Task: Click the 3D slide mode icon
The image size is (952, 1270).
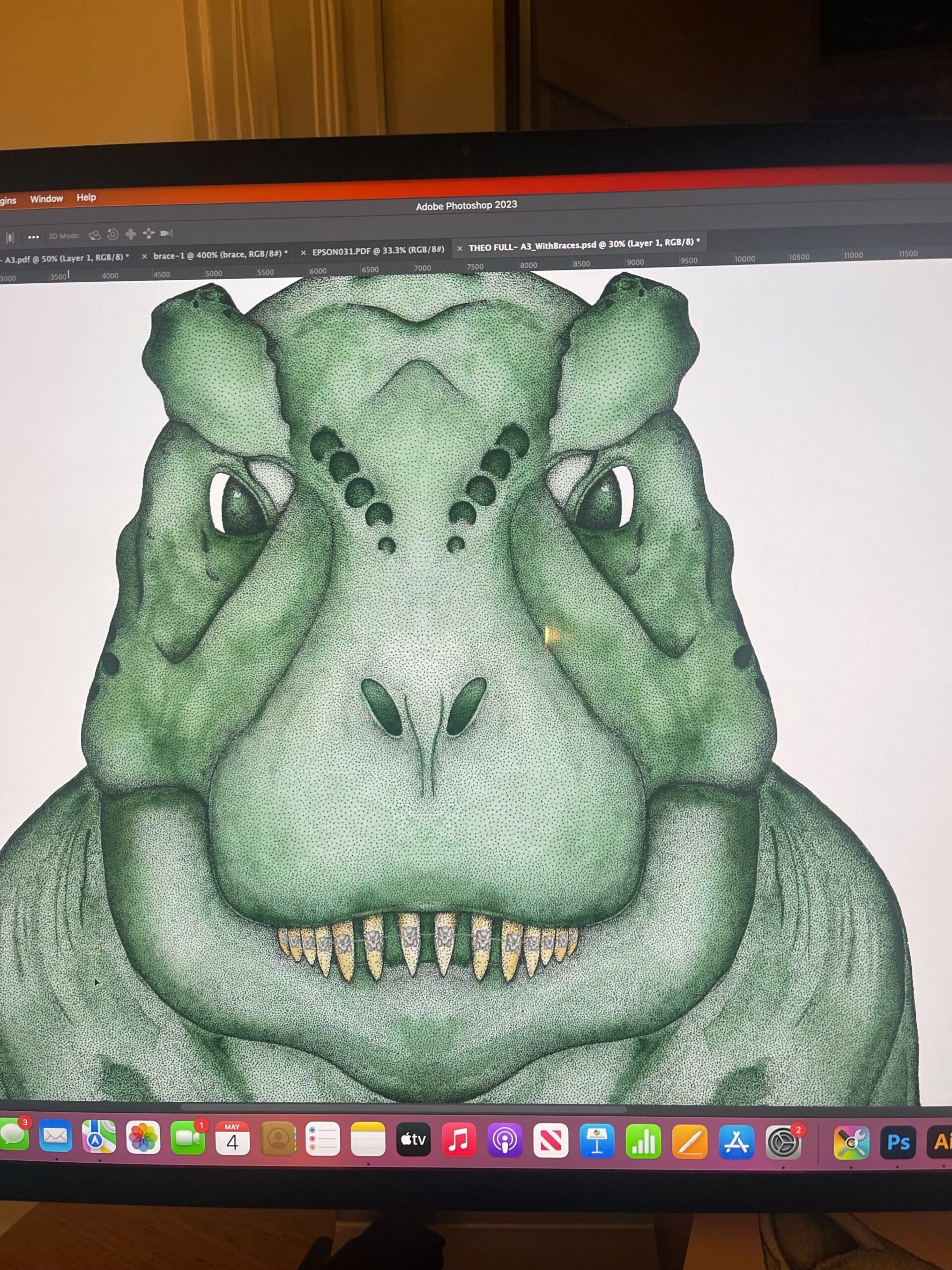Action: coord(149,233)
